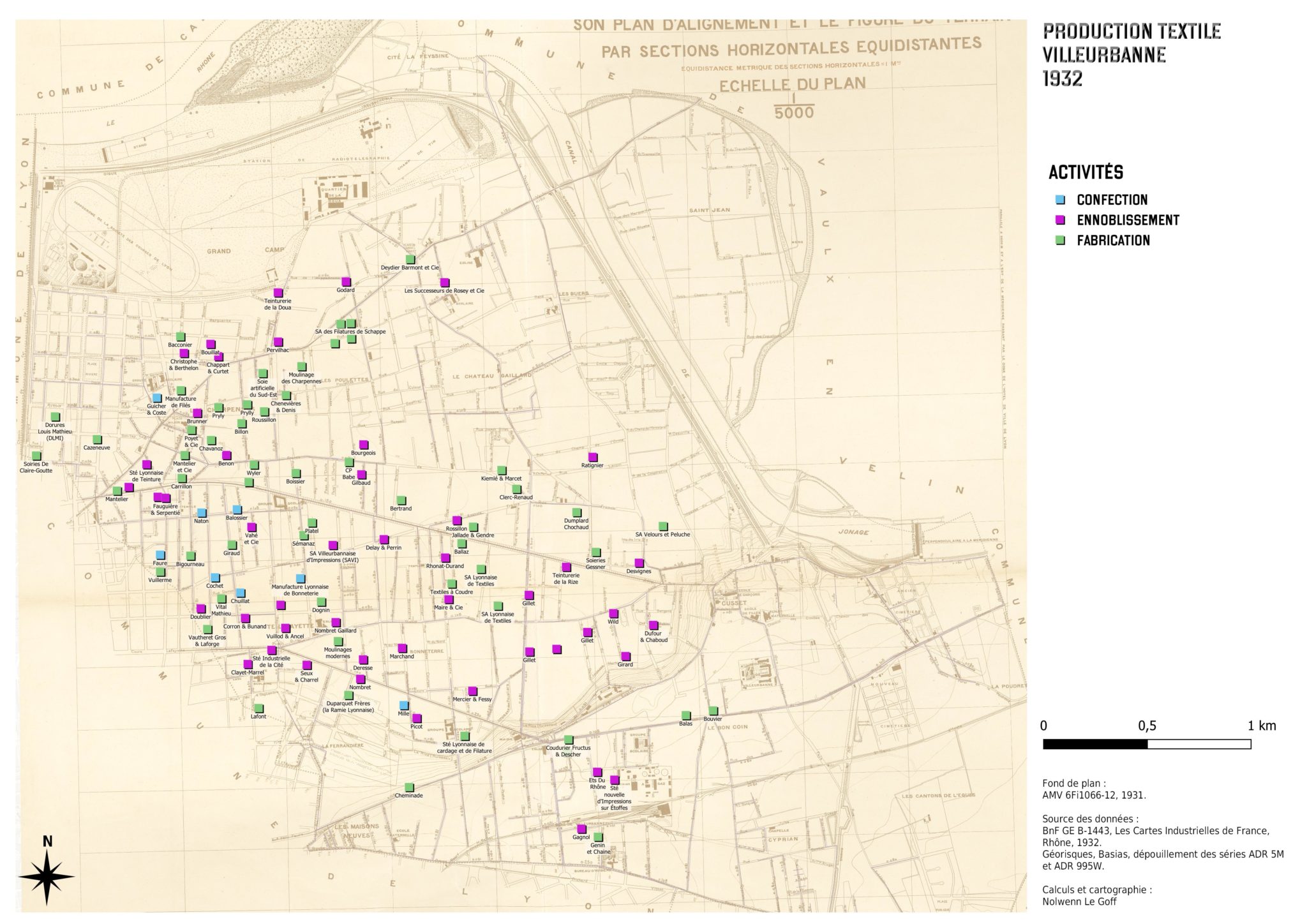Click the Lafont green marker
1307x924 pixels.
(x=258, y=708)
